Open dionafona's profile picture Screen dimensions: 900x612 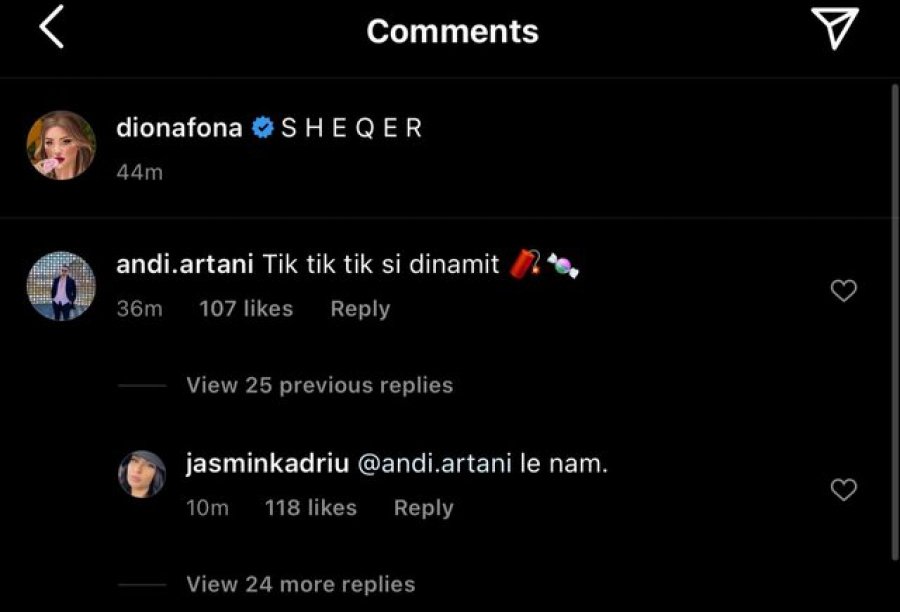(x=61, y=146)
